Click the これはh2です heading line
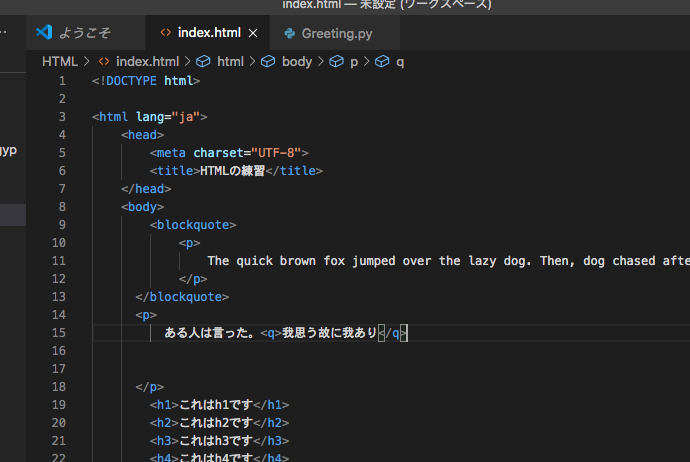 [x=219, y=423]
